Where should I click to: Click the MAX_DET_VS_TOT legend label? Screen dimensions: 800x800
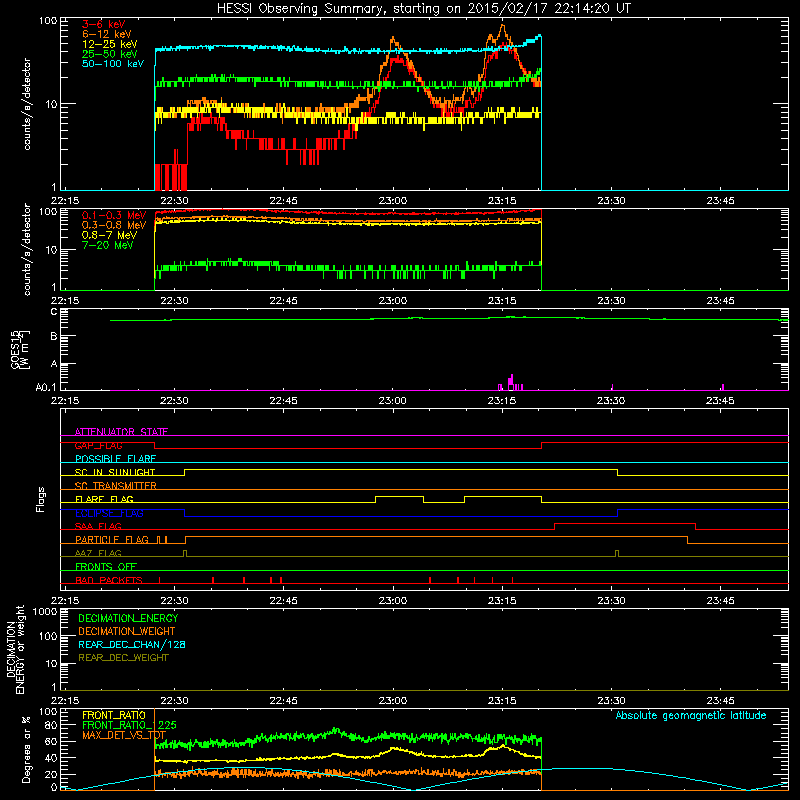pos(124,735)
